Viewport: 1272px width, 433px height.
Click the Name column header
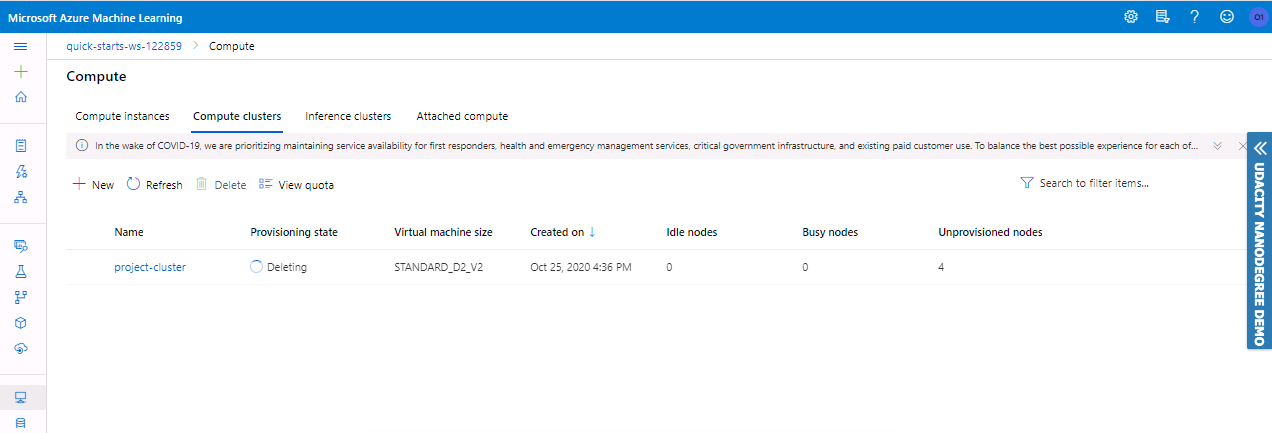pos(129,232)
